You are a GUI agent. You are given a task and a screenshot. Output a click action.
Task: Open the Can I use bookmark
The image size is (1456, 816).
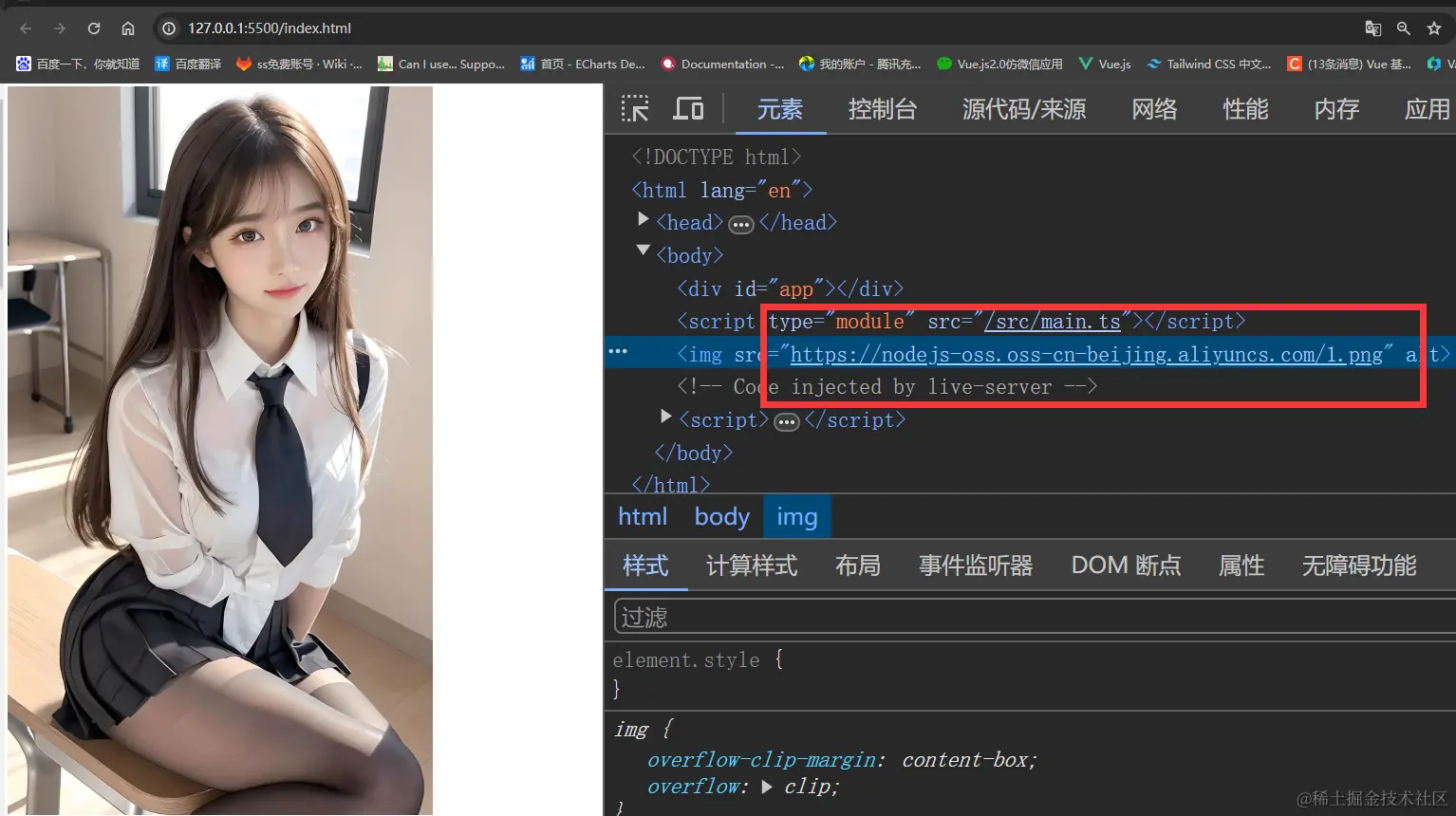pyautogui.click(x=441, y=64)
